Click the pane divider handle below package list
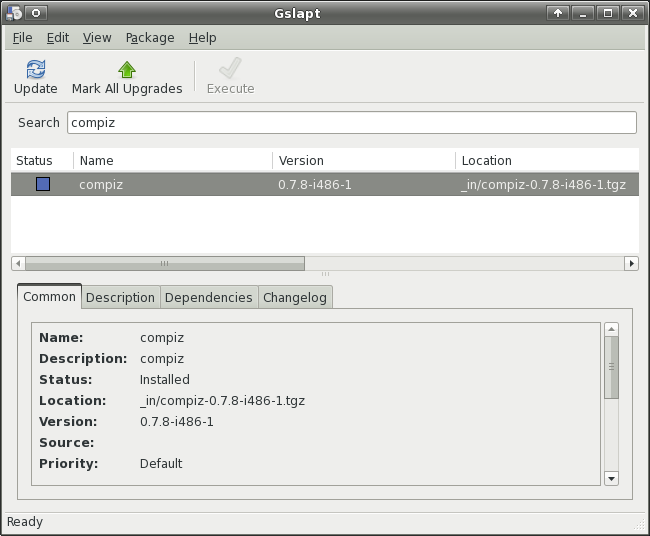The width and height of the screenshot is (650, 536). [325, 274]
